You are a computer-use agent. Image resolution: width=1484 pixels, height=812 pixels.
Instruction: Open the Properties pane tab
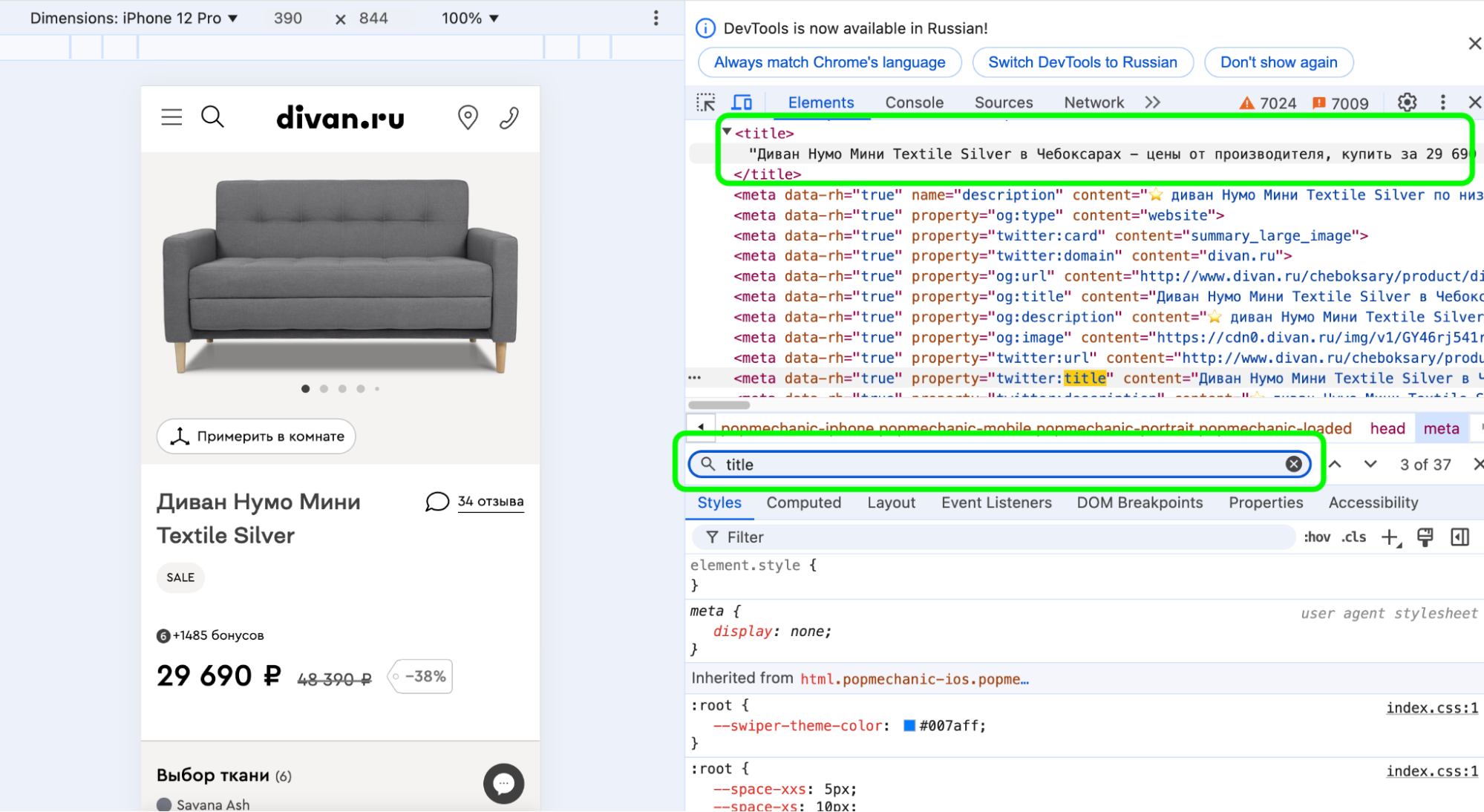1266,502
